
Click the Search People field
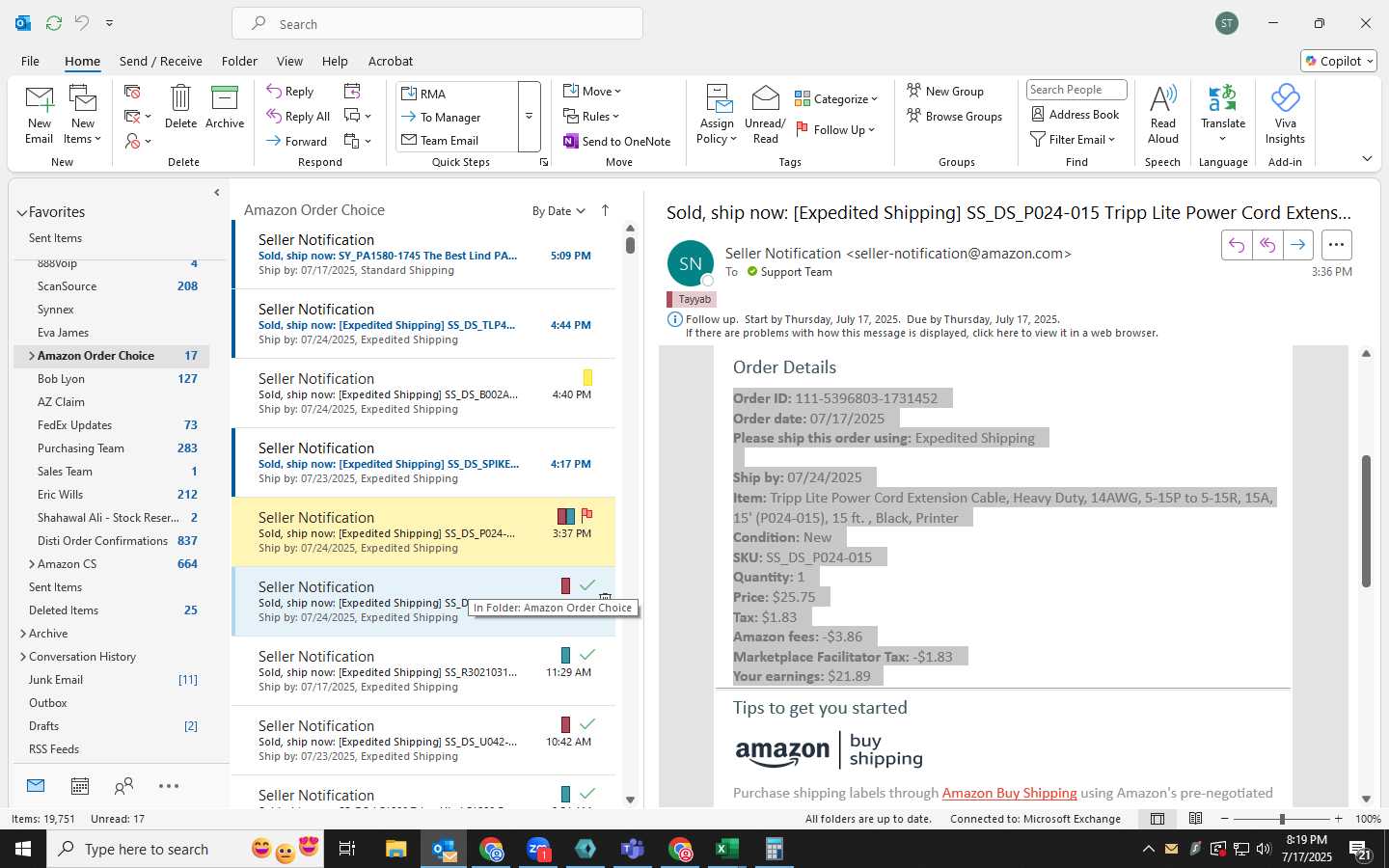click(1076, 90)
